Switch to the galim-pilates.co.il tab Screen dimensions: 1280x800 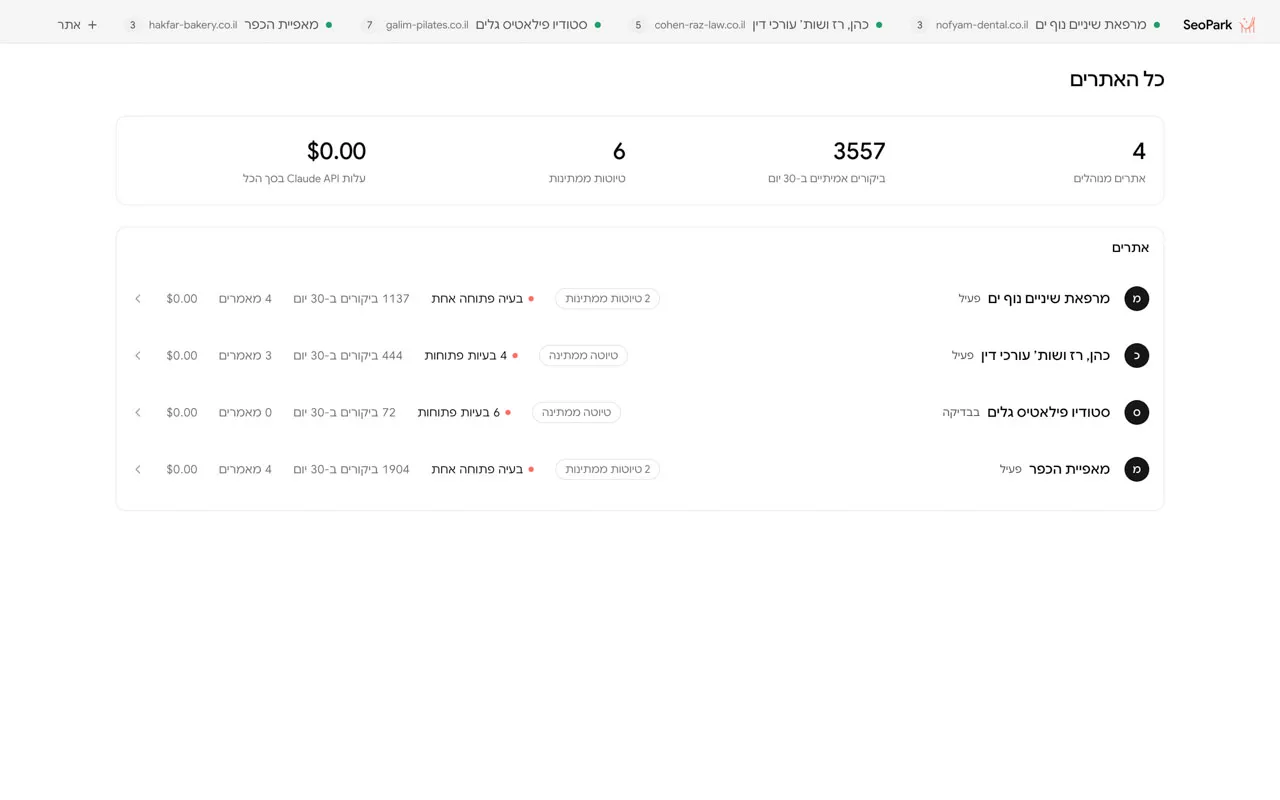pyautogui.click(x=482, y=25)
